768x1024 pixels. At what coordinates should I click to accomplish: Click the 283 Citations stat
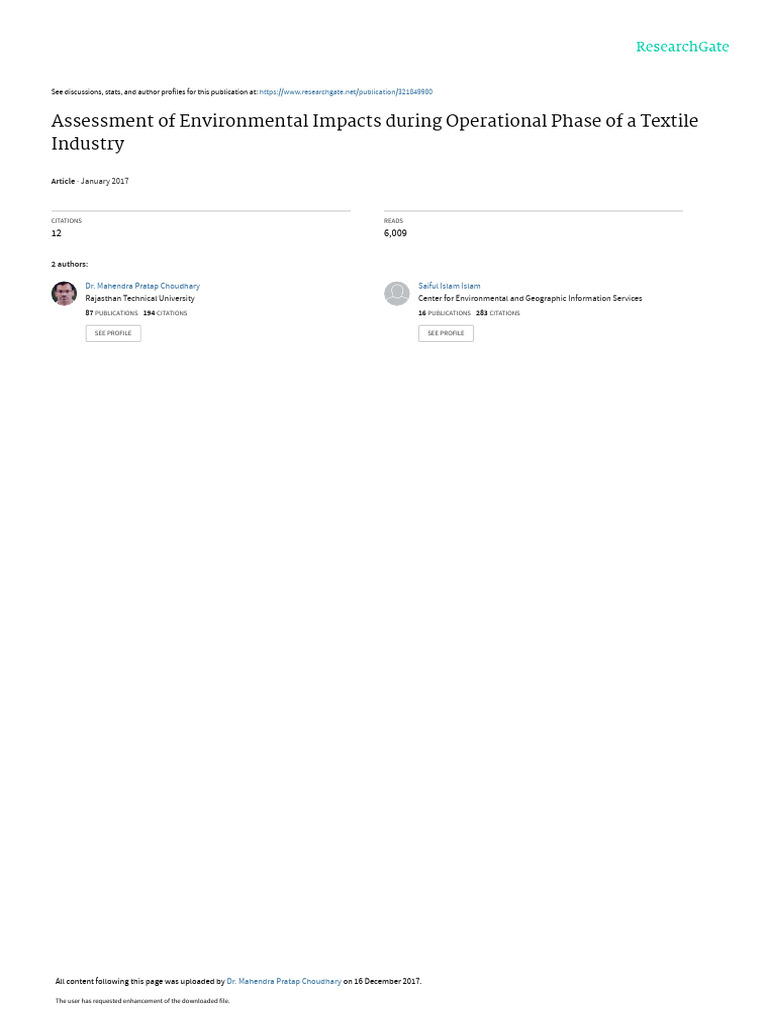click(x=498, y=313)
